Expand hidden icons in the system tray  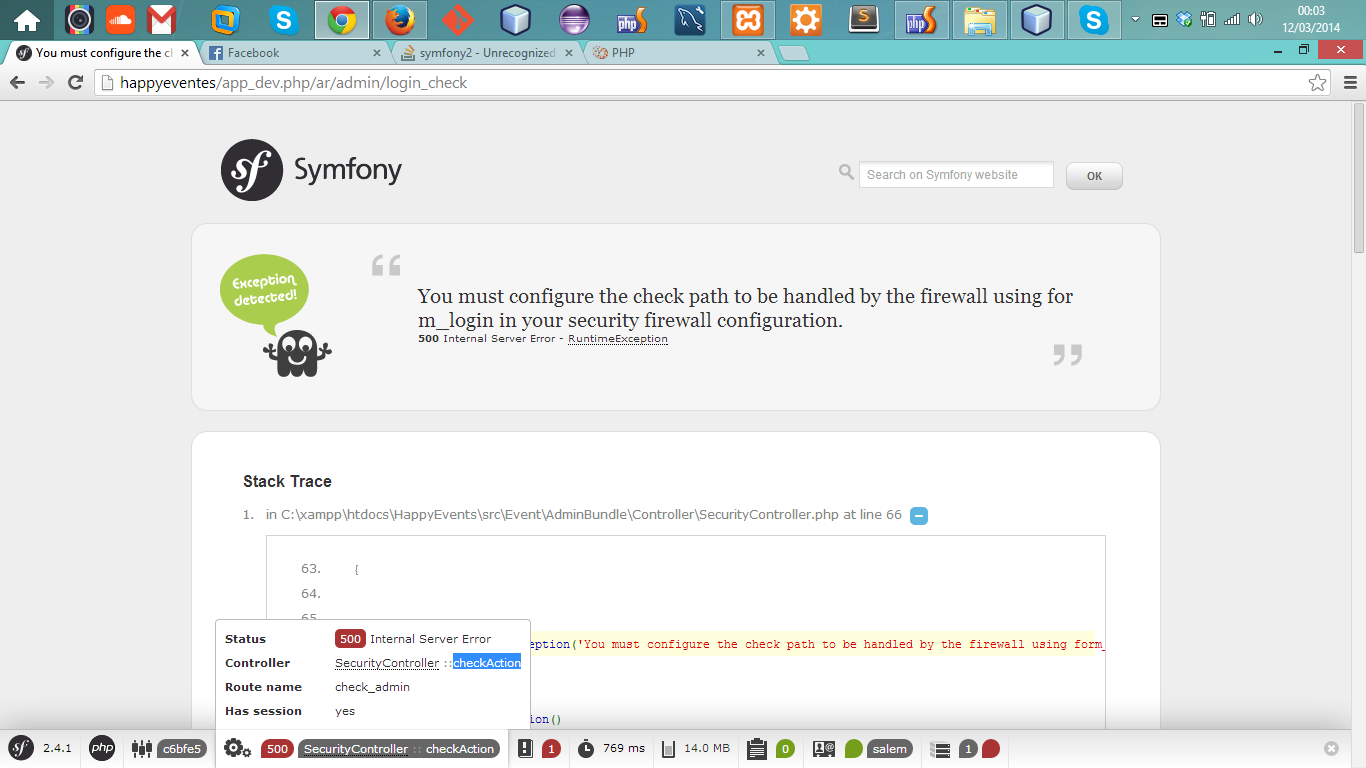point(1135,17)
